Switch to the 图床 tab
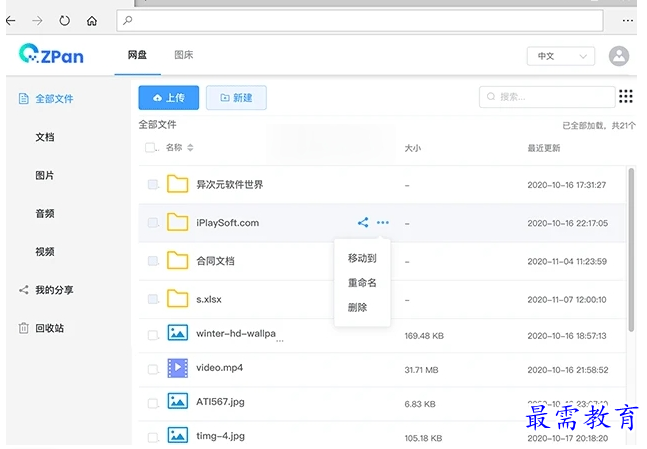Image resolution: width=647 pixels, height=449 pixels. coord(183,55)
